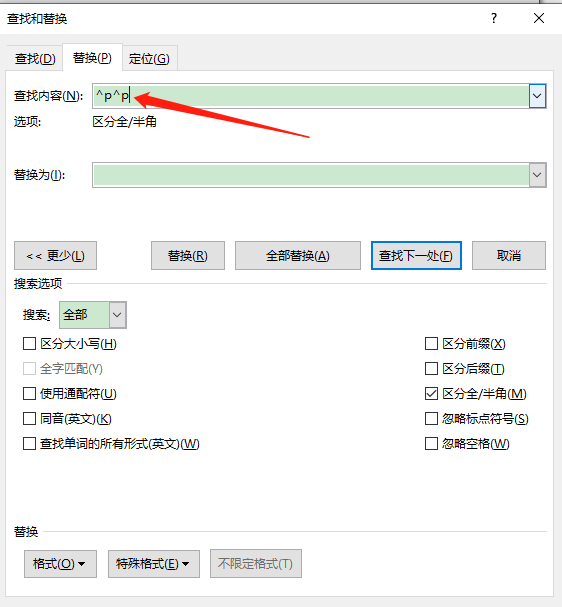Close the Find and Replace dialog
562x607 pixels.
[x=539, y=18]
